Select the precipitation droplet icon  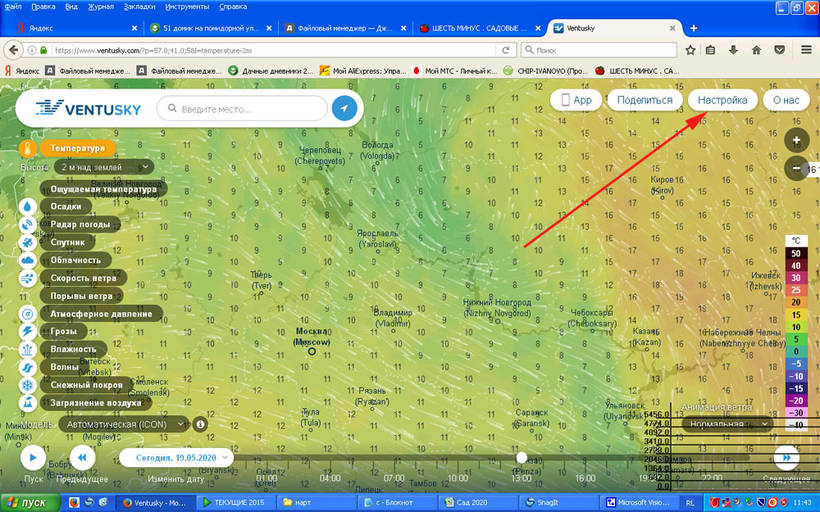point(28,205)
